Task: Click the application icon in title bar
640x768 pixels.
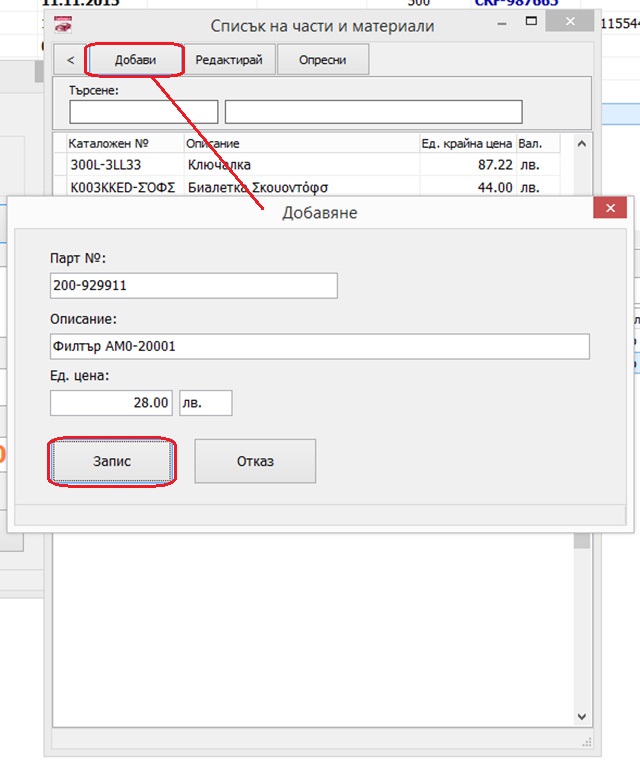Action: coord(63,24)
